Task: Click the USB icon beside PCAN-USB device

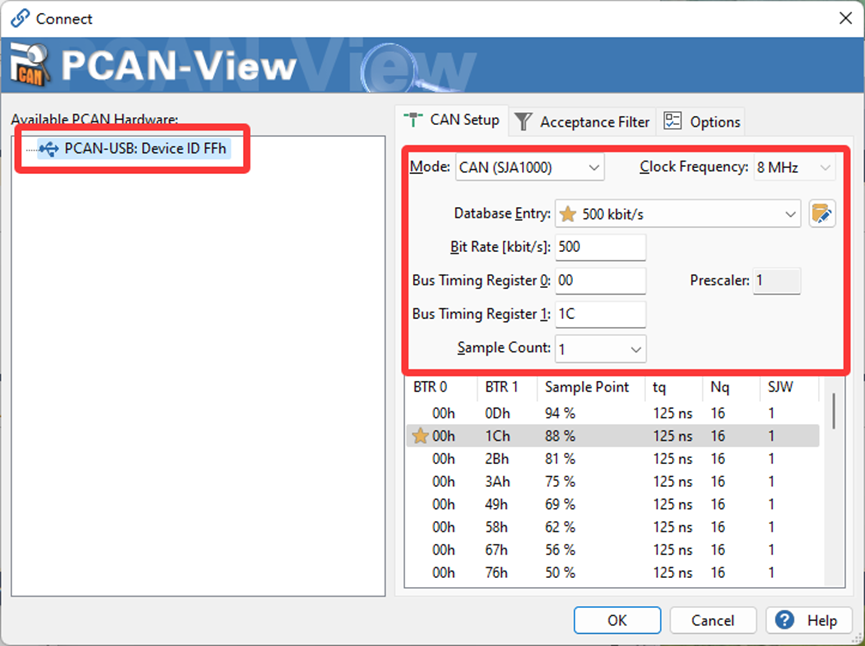Action: click(49, 148)
